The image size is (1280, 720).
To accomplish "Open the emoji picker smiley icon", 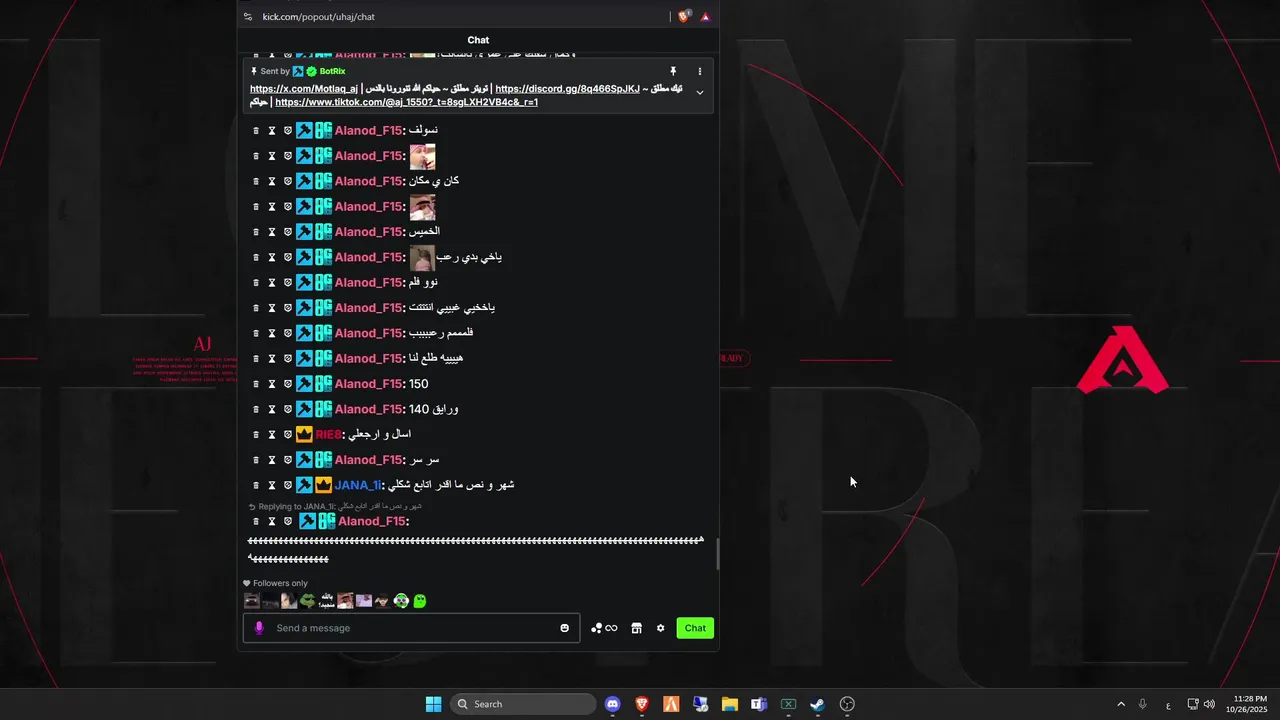I will (564, 628).
